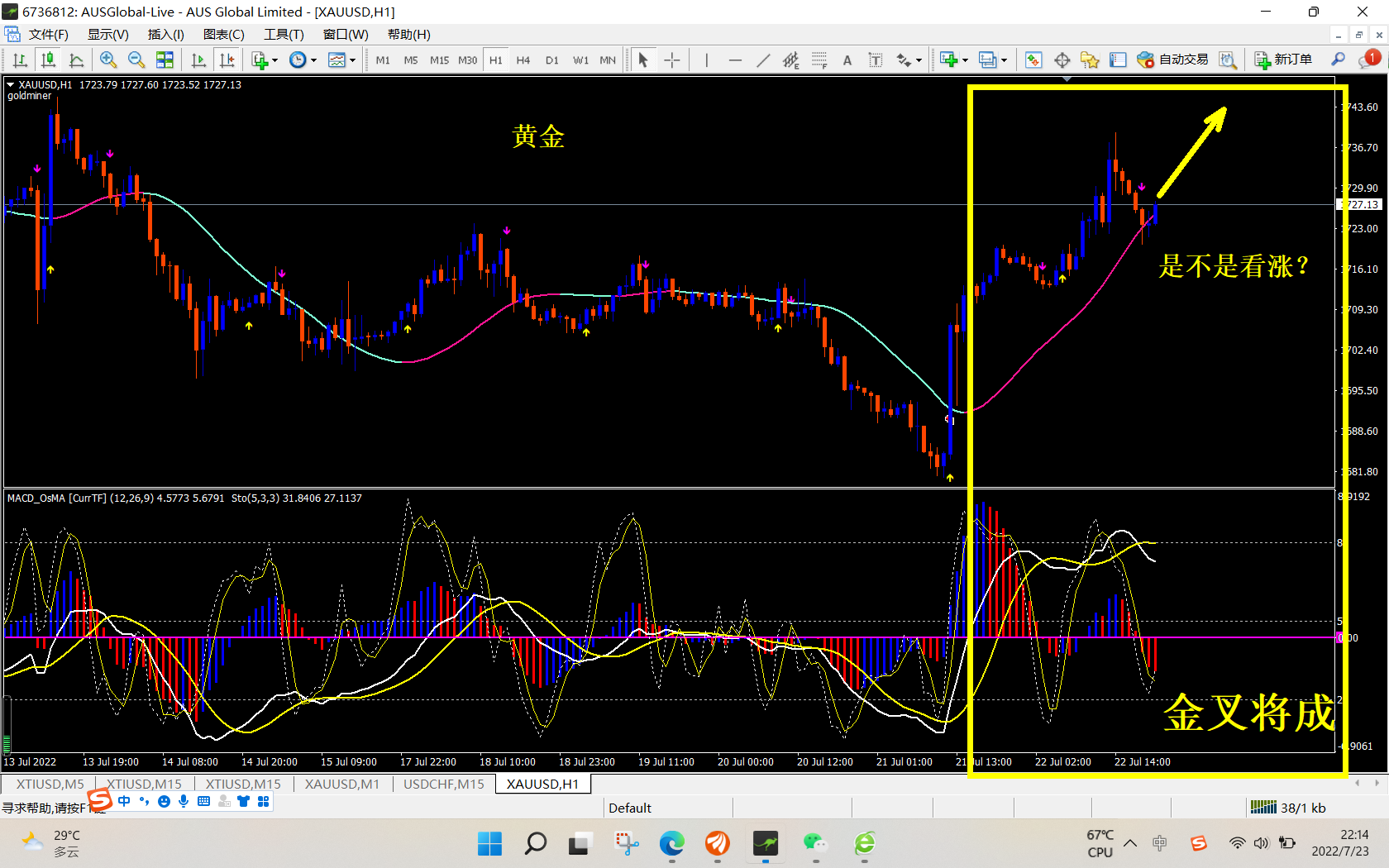Open the Strategy Tester icon
1389x868 pixels.
(x=1228, y=60)
